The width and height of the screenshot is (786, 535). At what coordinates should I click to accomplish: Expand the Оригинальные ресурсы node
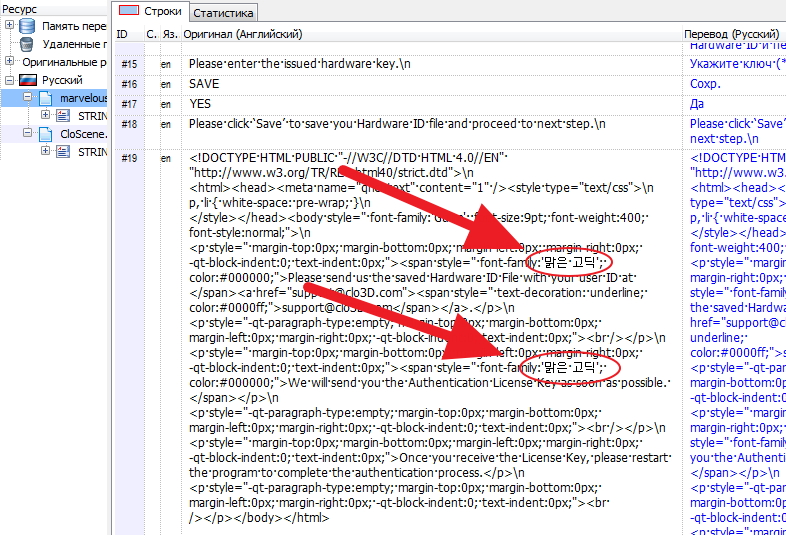(10, 61)
